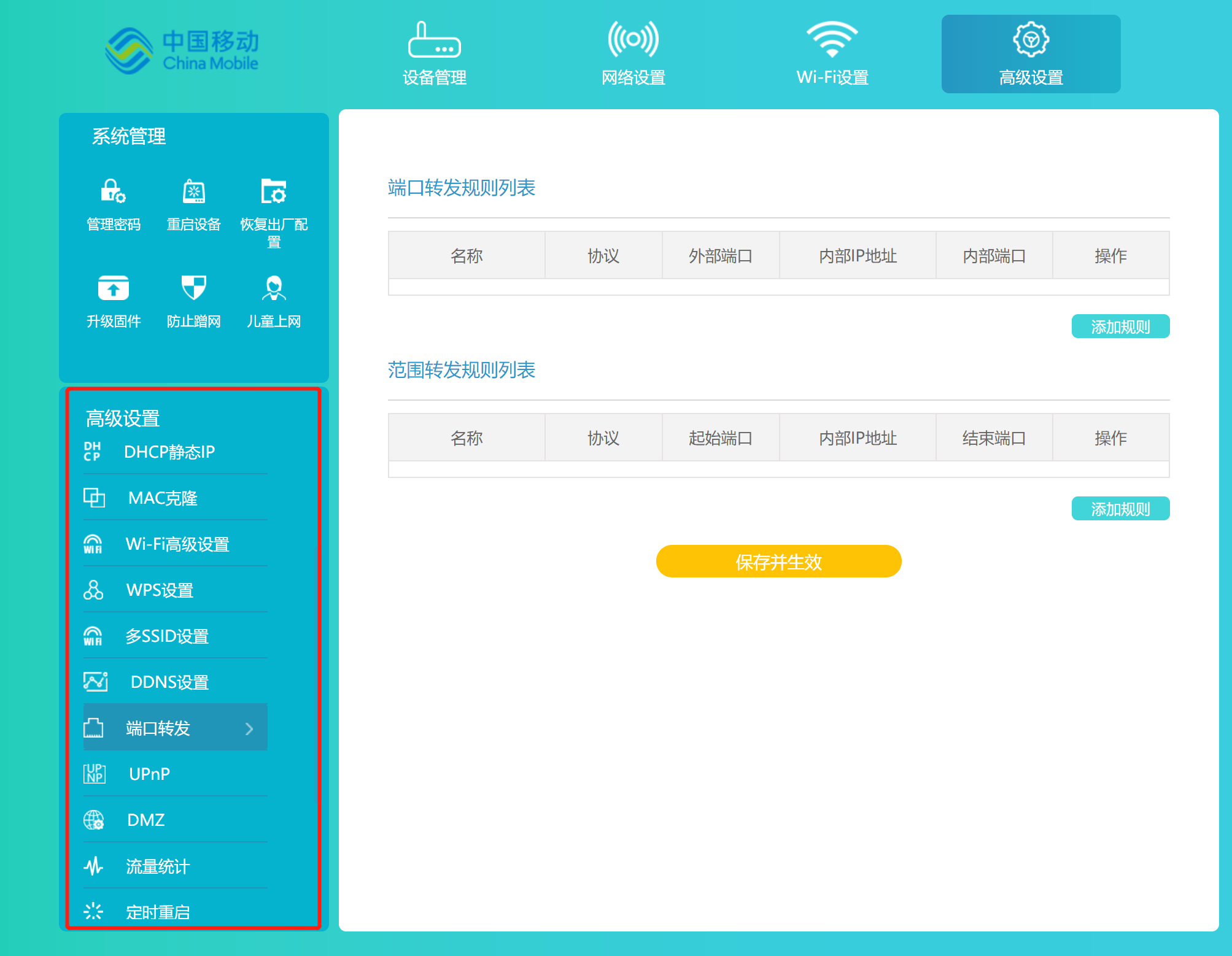The width and height of the screenshot is (1232, 956).
Task: Select the 恢复出厂配置 icon
Action: pyautogui.click(x=274, y=192)
